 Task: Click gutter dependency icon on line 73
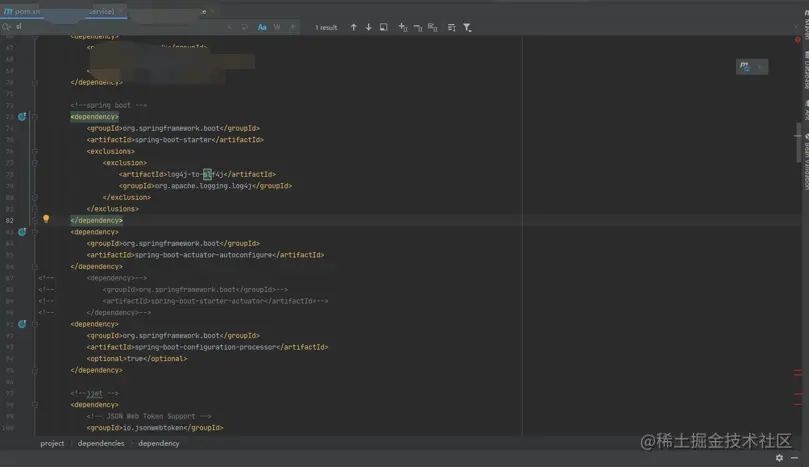tap(22, 117)
